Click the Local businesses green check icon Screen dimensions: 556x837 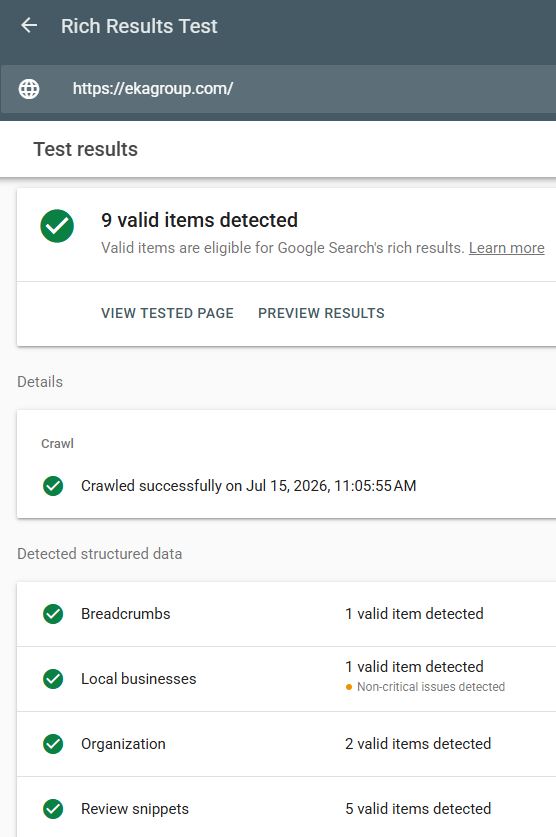pyautogui.click(x=53, y=679)
